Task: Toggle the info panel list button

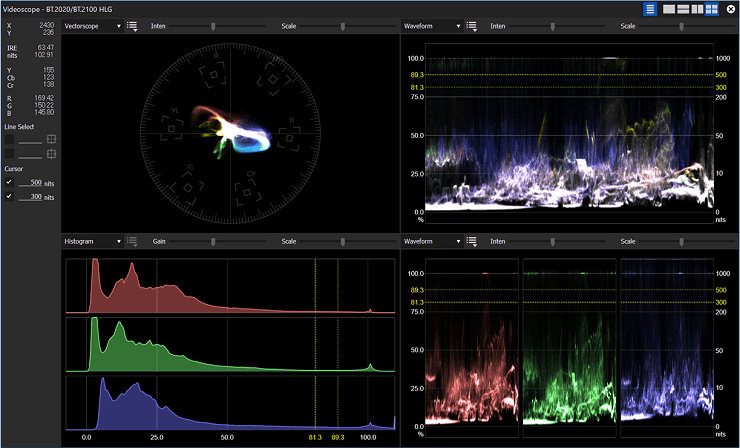Action: [651, 9]
